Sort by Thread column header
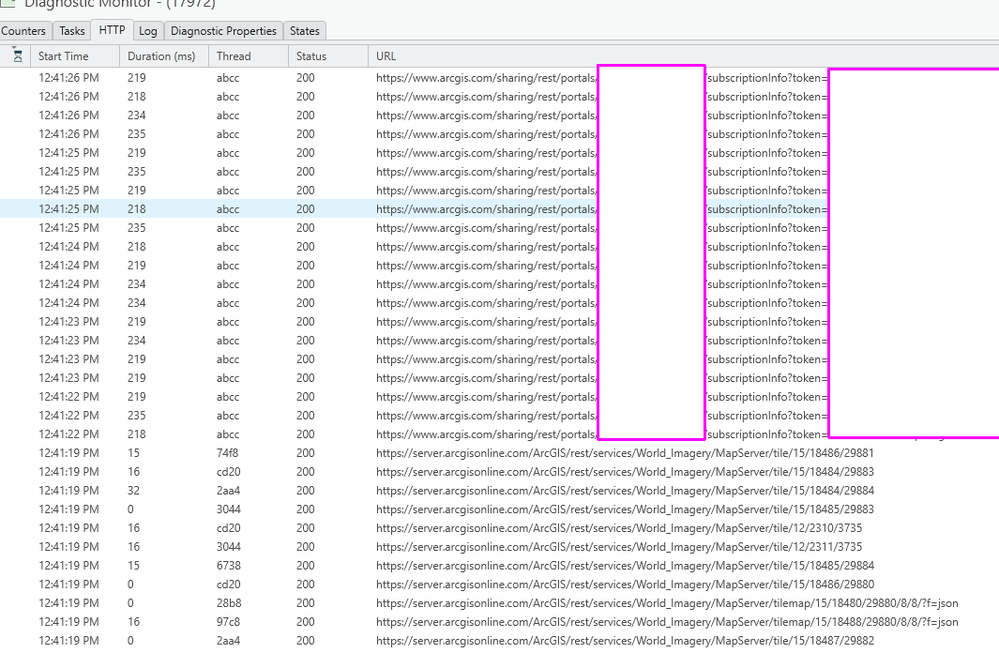 tap(248, 56)
